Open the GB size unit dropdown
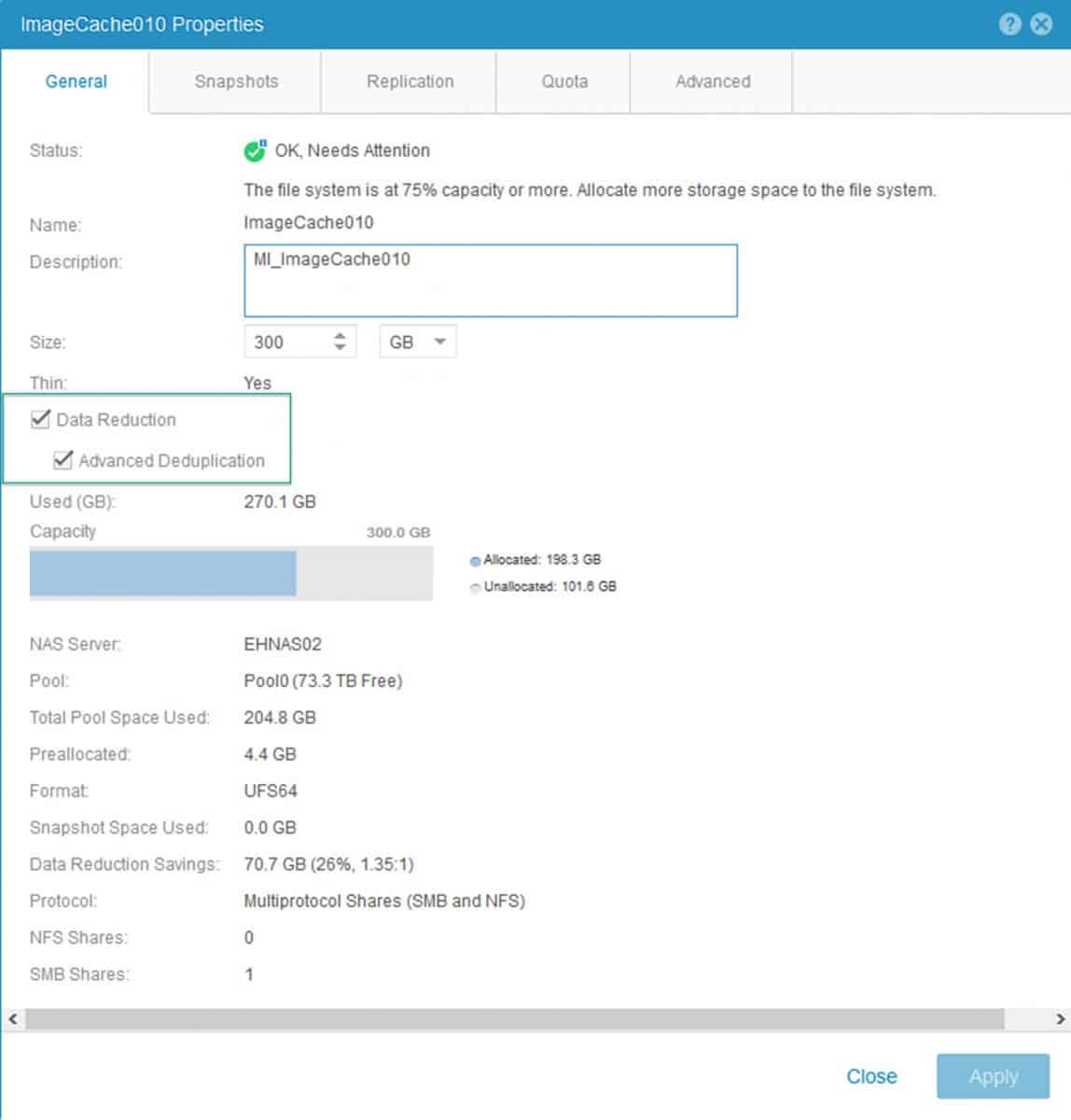Screen dimensions: 1071x1120 coord(418,343)
